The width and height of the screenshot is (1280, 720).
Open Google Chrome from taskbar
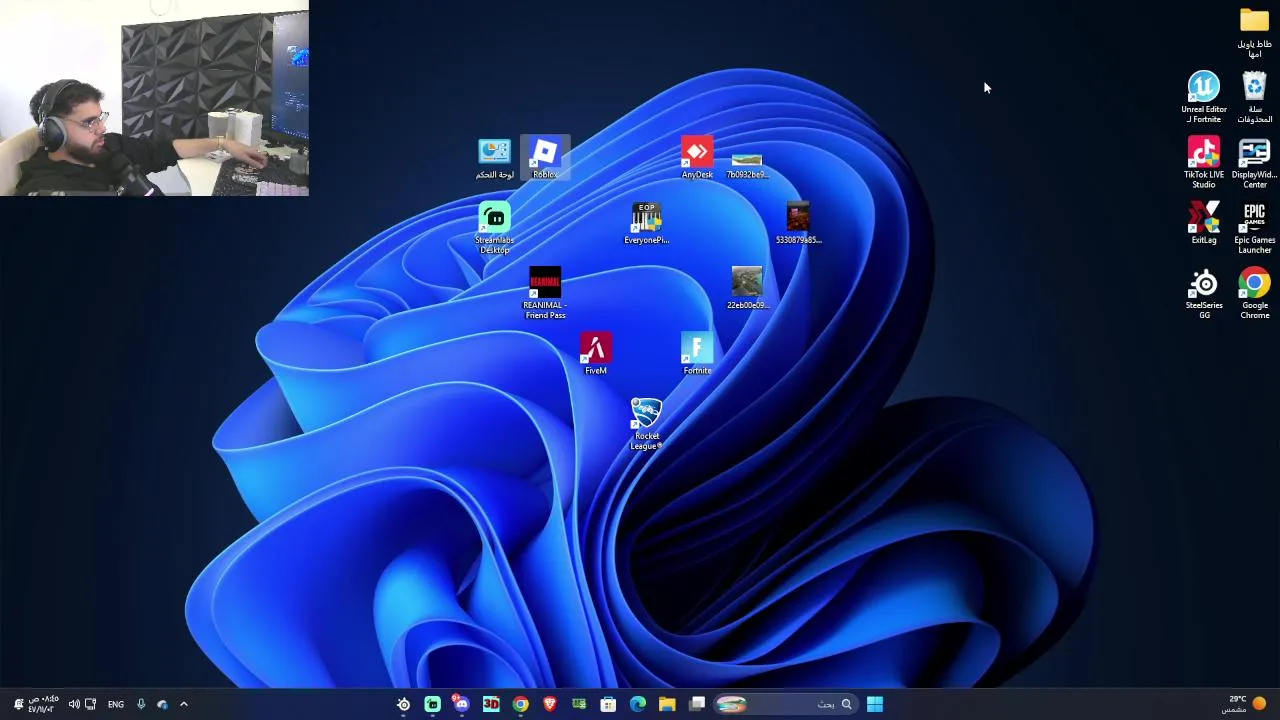(520, 704)
